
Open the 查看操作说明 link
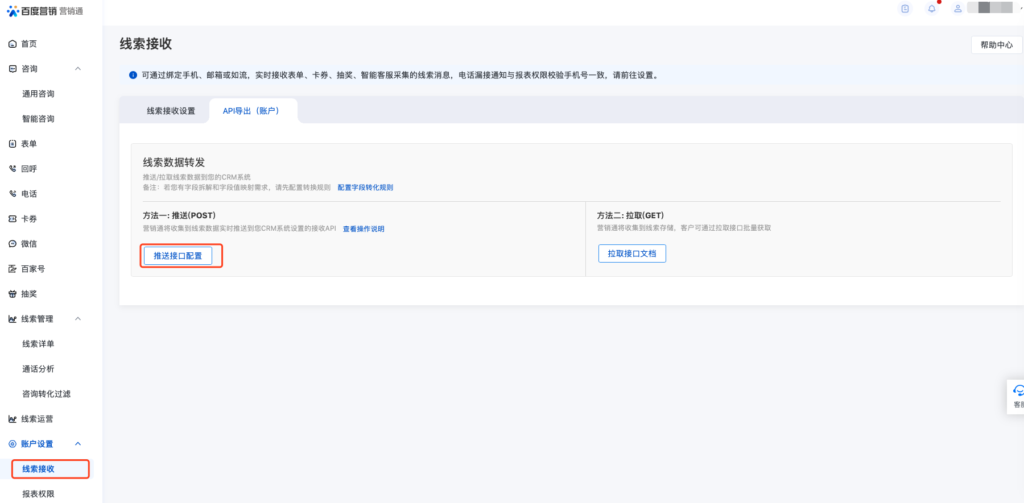tap(363, 229)
